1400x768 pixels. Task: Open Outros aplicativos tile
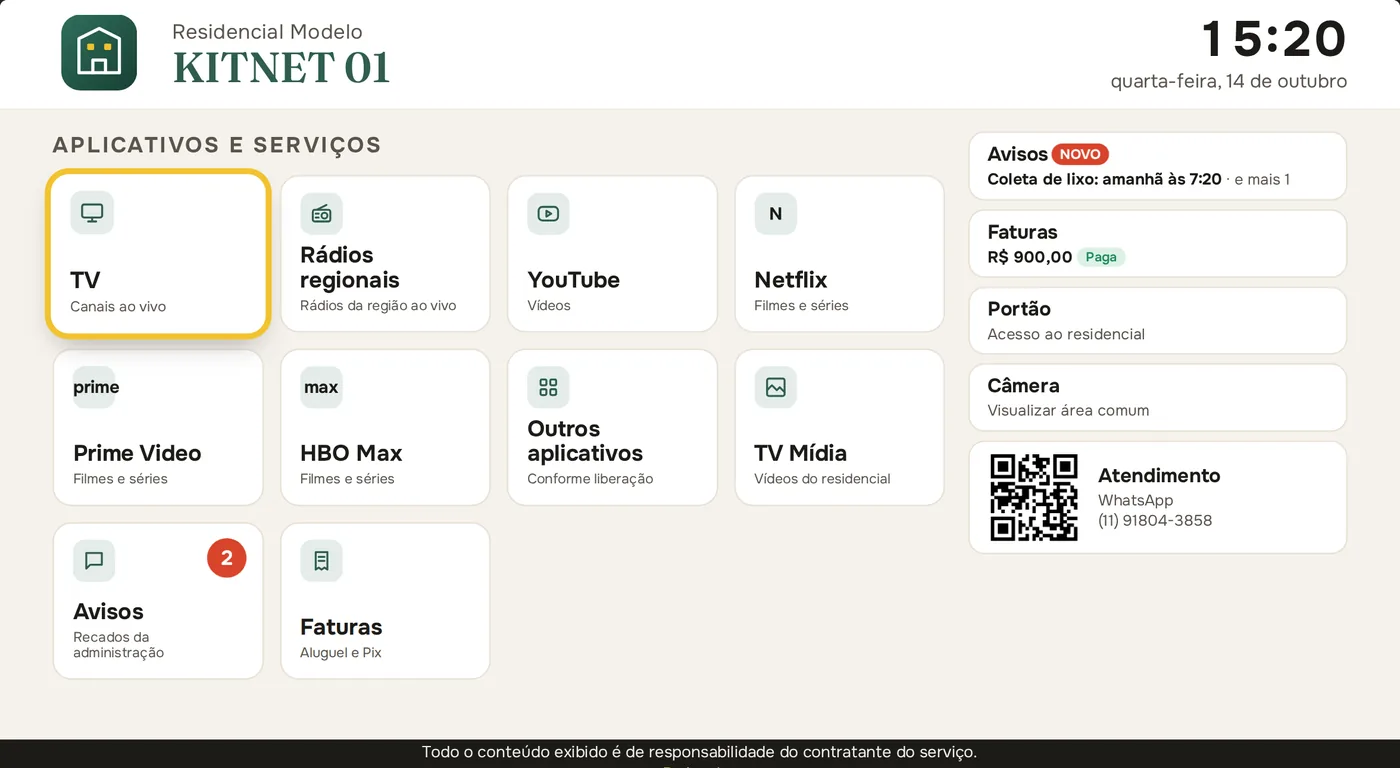[612, 427]
